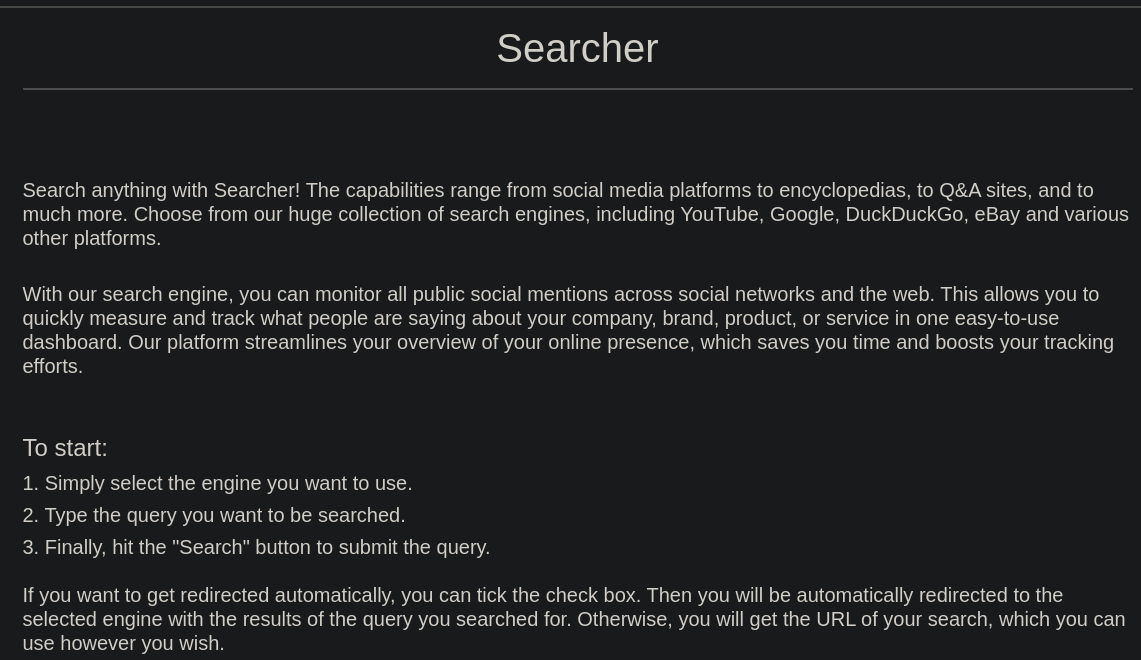Click "Searcher!" in the opening sentence
The height and width of the screenshot is (660, 1141).
[x=256, y=191]
